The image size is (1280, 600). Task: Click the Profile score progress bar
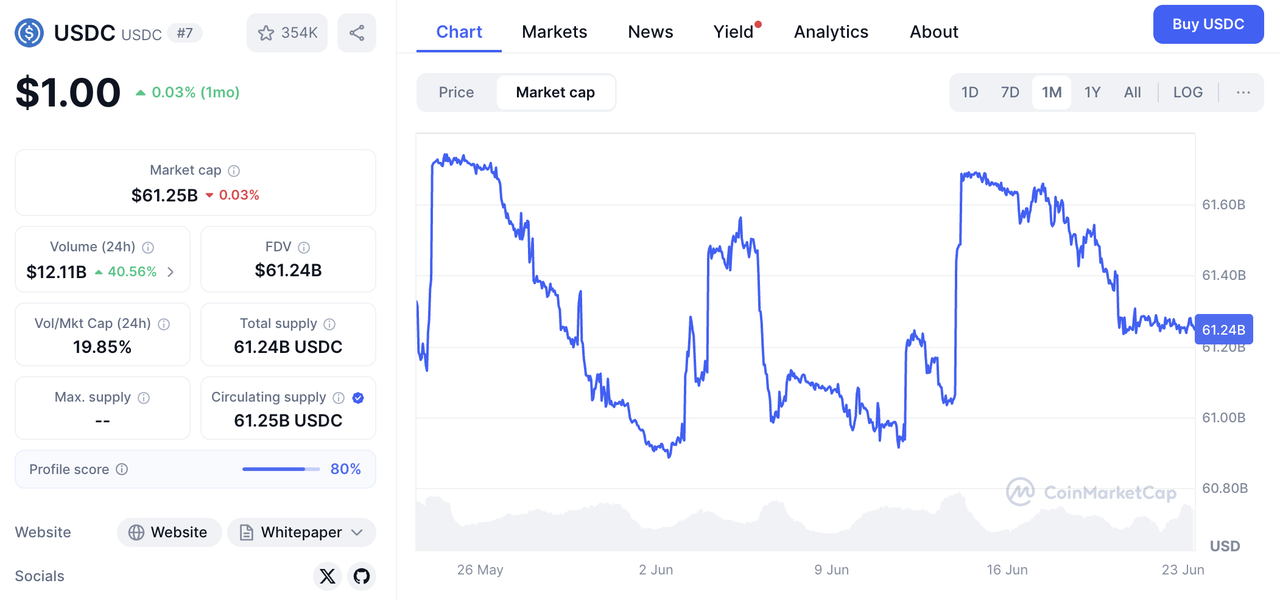(x=281, y=469)
